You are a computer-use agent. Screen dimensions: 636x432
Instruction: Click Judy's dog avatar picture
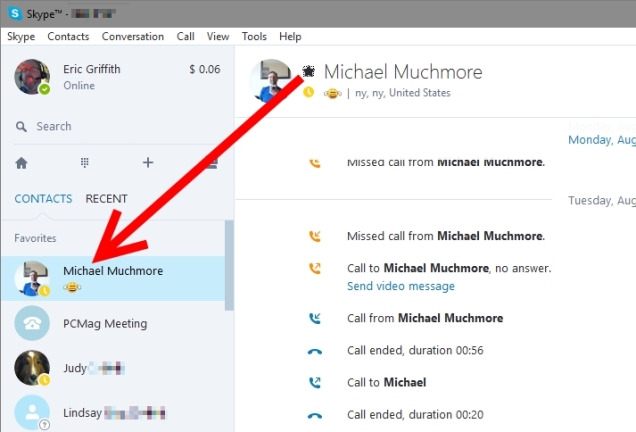[32, 368]
